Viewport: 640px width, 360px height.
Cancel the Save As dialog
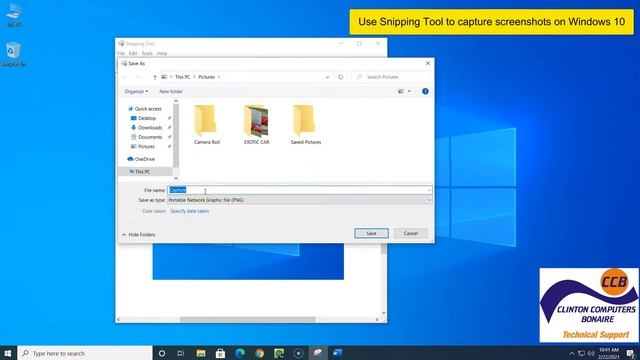pos(411,233)
